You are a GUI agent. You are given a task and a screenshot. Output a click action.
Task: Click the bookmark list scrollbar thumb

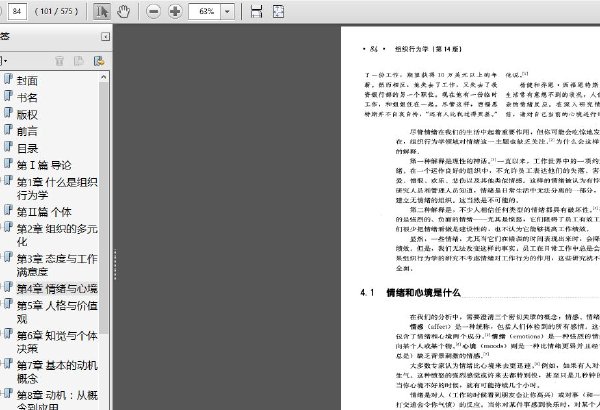pos(104,209)
